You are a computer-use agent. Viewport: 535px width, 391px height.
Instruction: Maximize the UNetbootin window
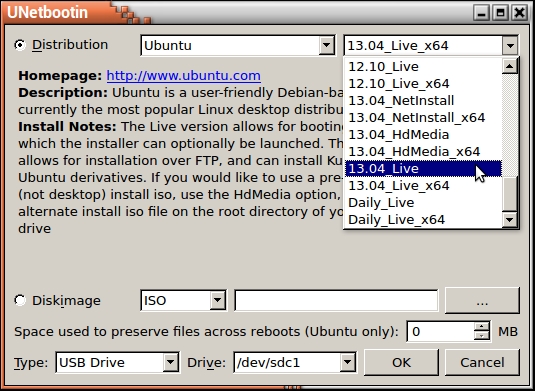(501, 13)
